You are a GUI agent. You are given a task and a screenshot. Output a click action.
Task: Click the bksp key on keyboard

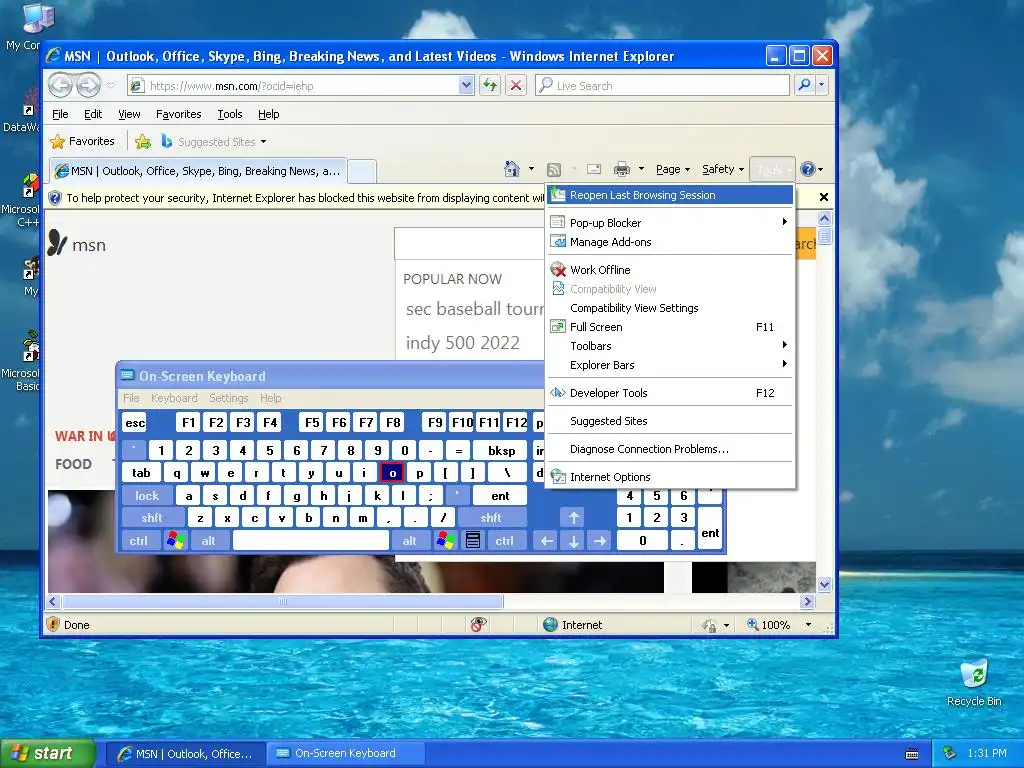(501, 450)
